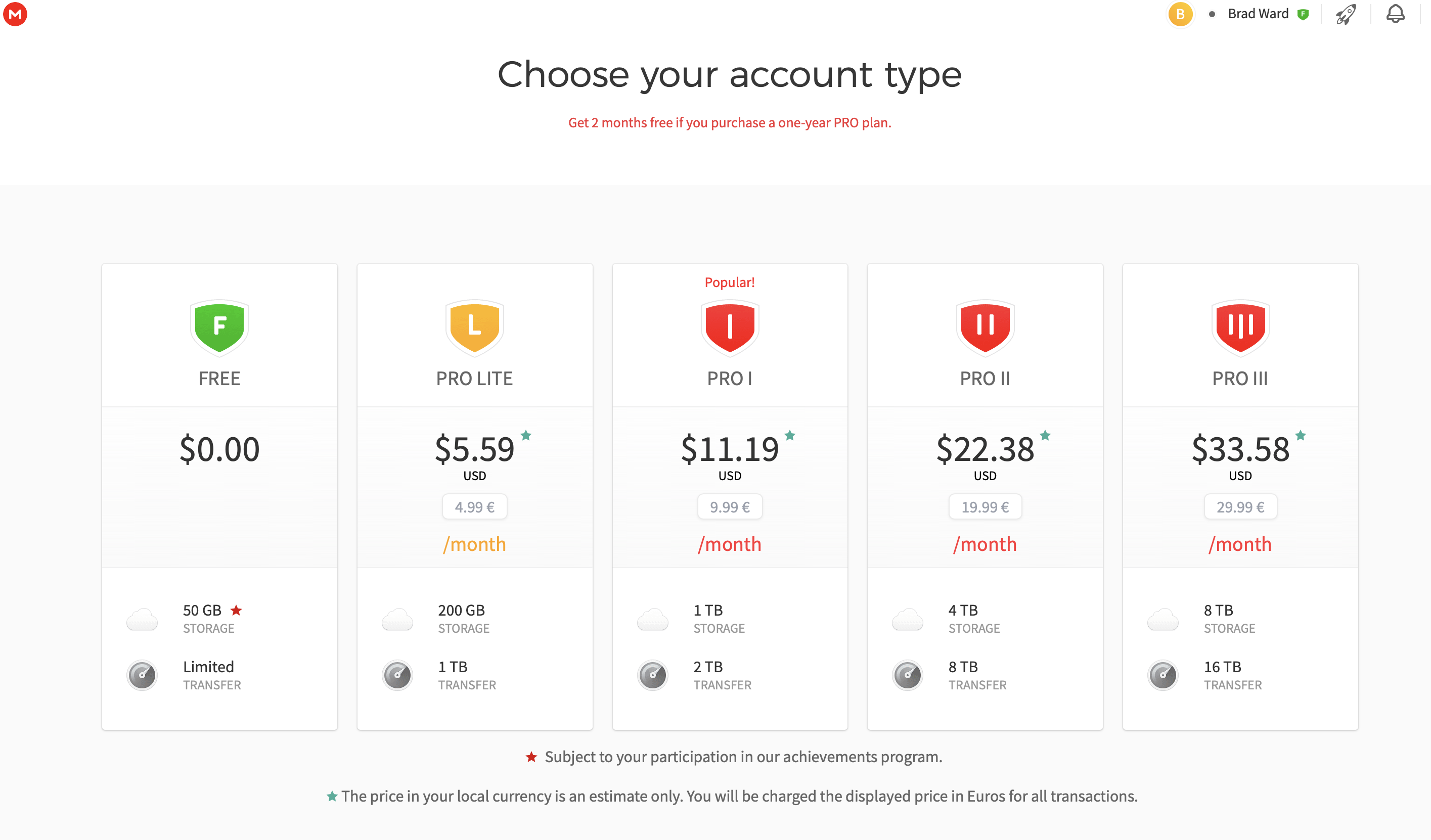Click the 29.99 € price button

(1240, 507)
